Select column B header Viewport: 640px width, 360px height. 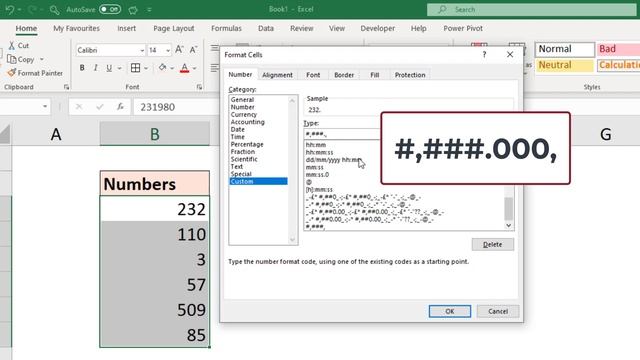[155, 134]
